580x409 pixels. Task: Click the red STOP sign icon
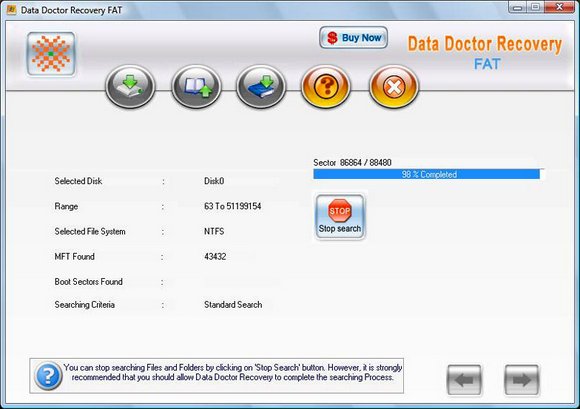coord(340,211)
